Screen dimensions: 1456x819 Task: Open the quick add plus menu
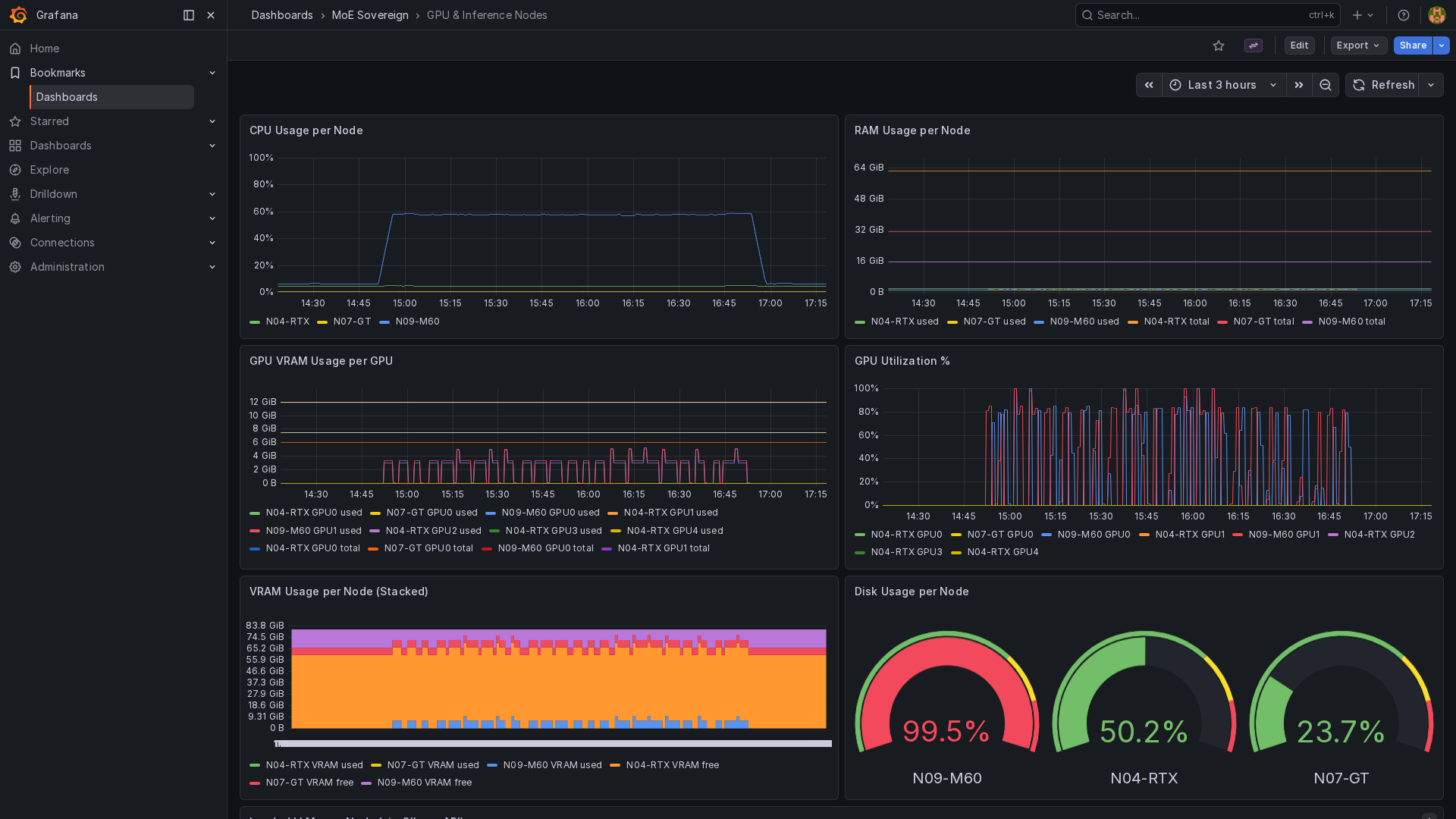[x=1356, y=15]
